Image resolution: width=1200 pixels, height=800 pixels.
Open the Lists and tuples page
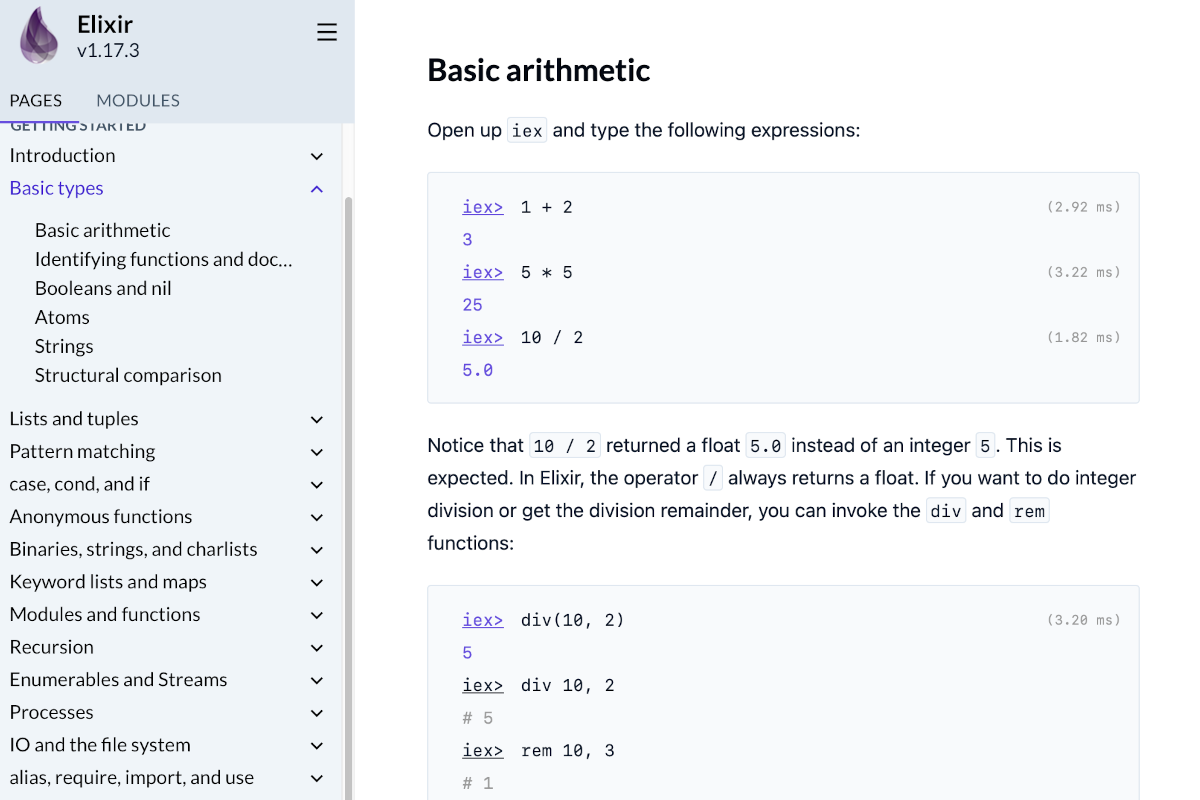point(74,419)
